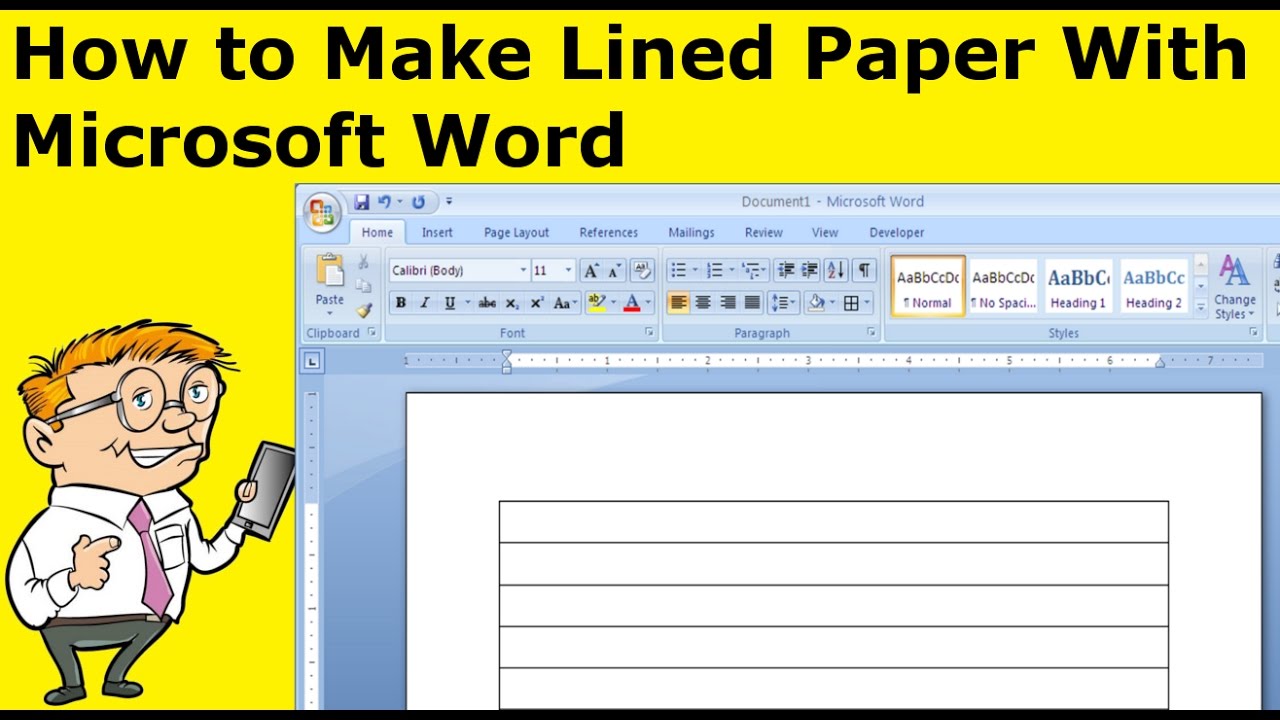Apply the Heading 1 style
This screenshot has height=720, width=1280.
click(1078, 288)
